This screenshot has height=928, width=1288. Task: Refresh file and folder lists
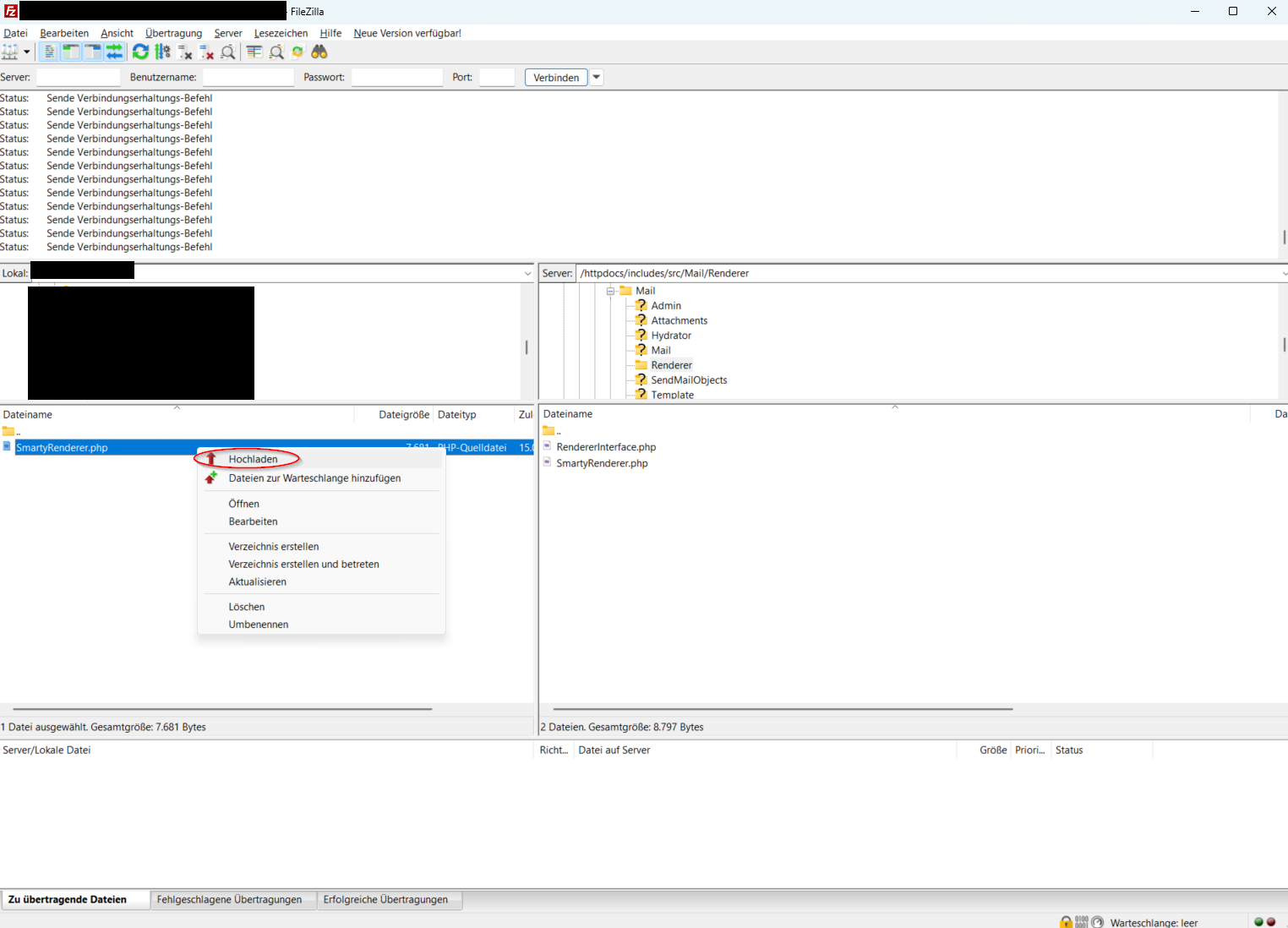click(x=141, y=52)
